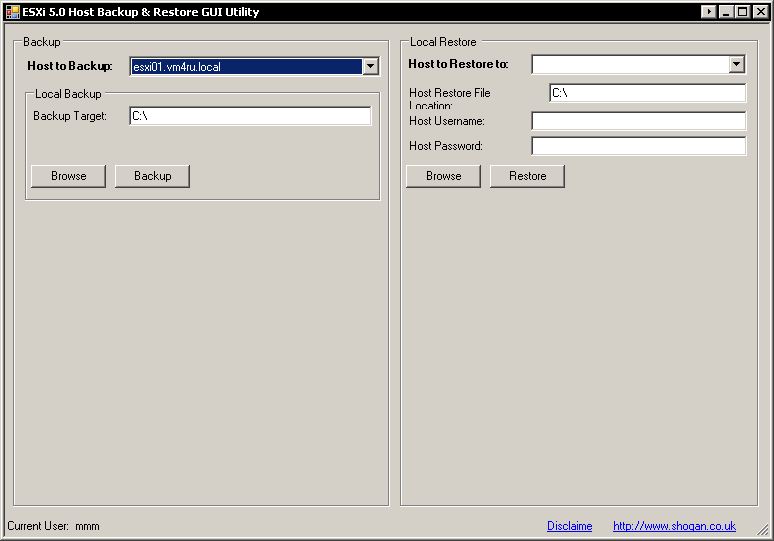The height and width of the screenshot is (541, 774).
Task: Close the ESXi Backup utility window
Action: click(x=761, y=11)
